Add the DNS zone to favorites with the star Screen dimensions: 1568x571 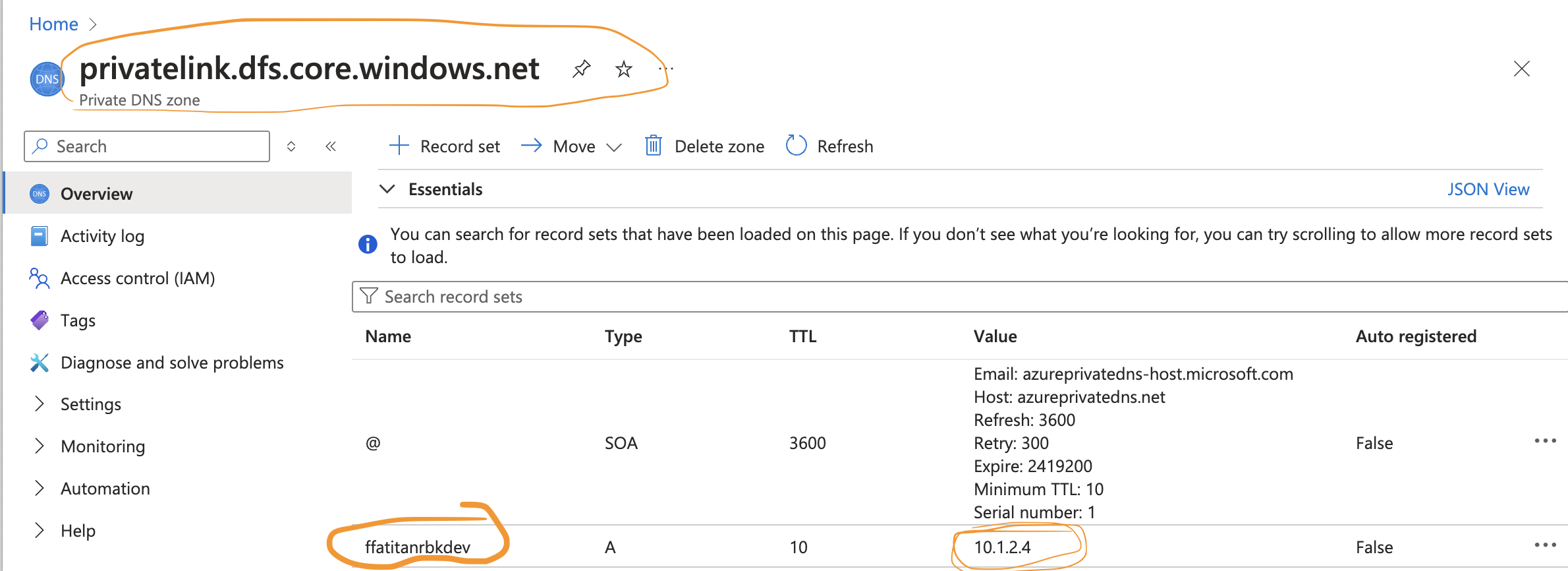[x=623, y=69]
